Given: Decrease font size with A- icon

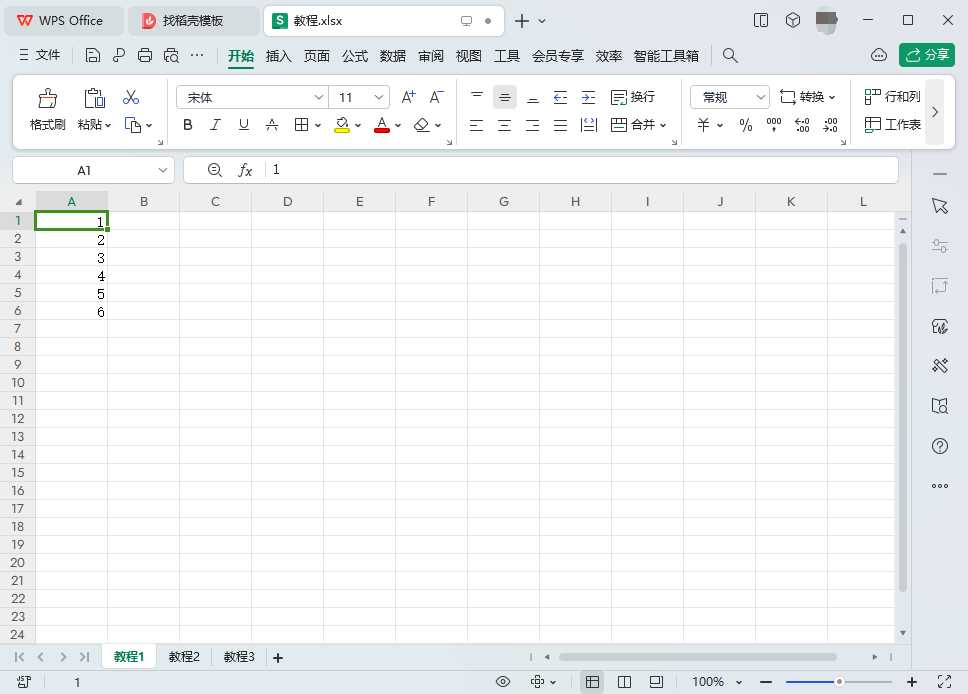Looking at the screenshot, I should (436, 97).
